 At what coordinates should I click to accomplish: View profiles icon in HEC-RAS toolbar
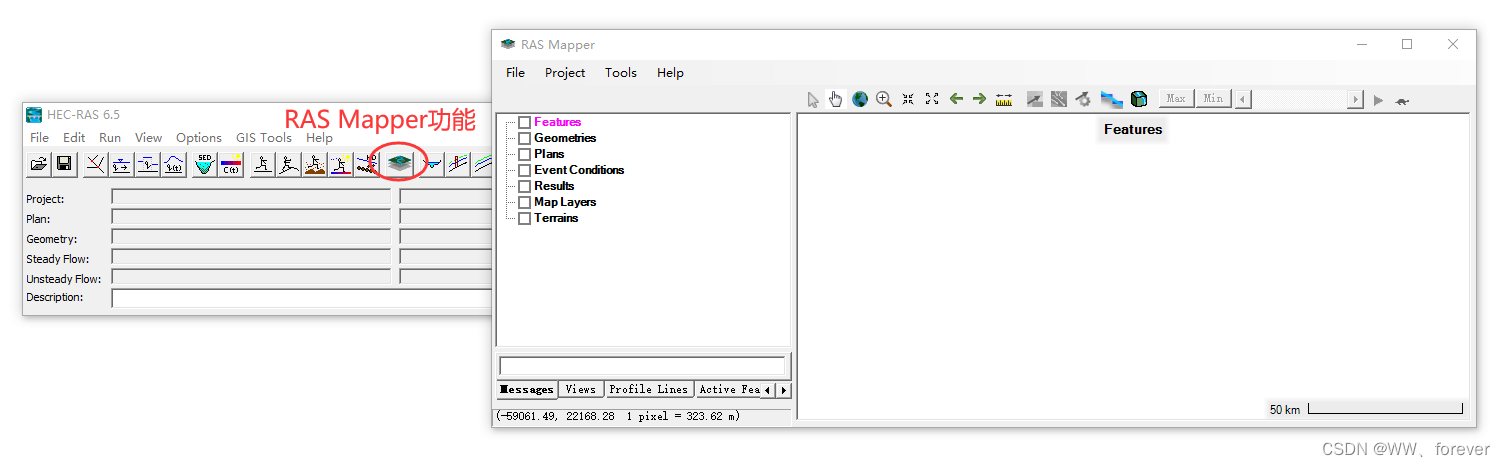(x=457, y=164)
